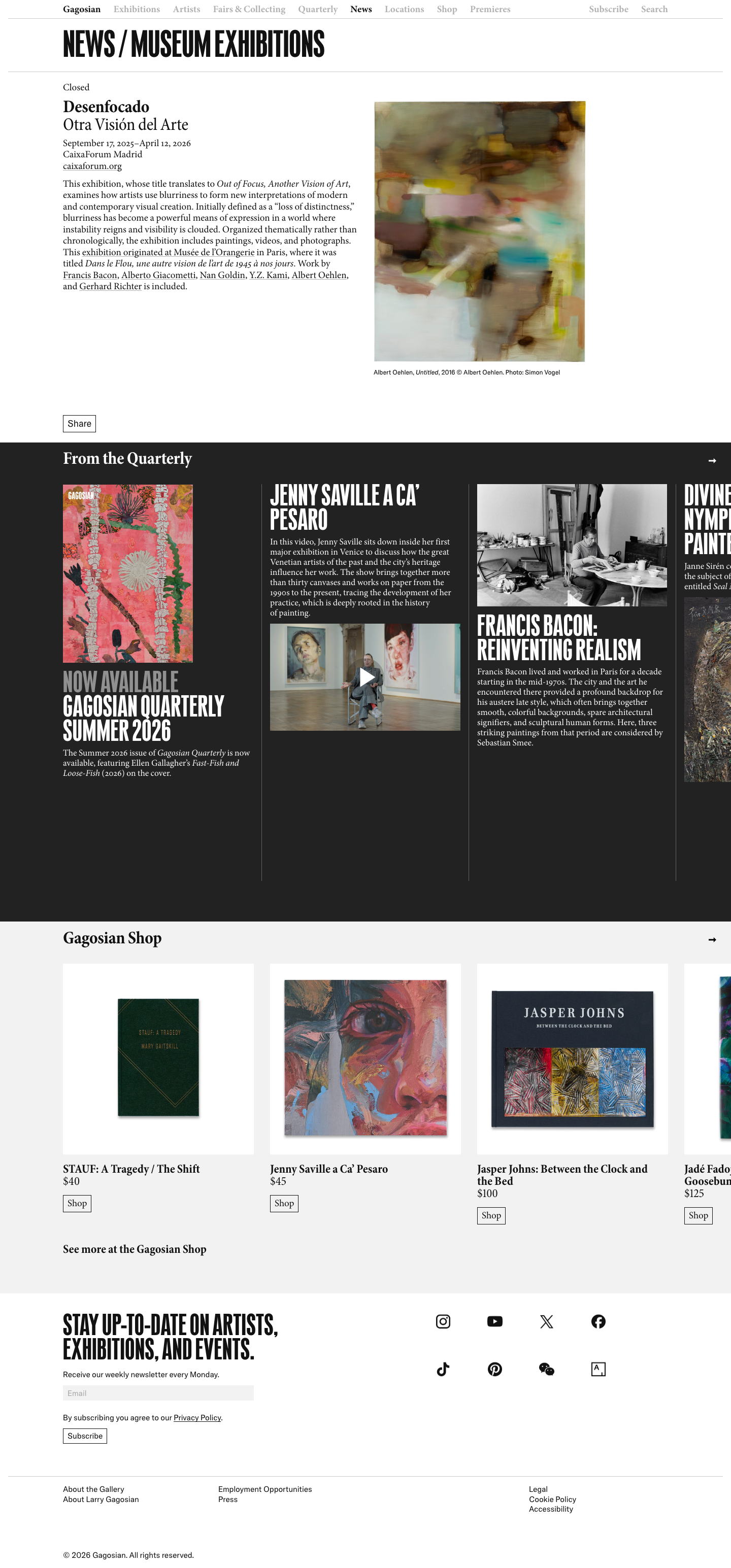This screenshot has height=1568, width=731.
Task: Click the newsletter Subscribe button
Action: coord(85,1436)
